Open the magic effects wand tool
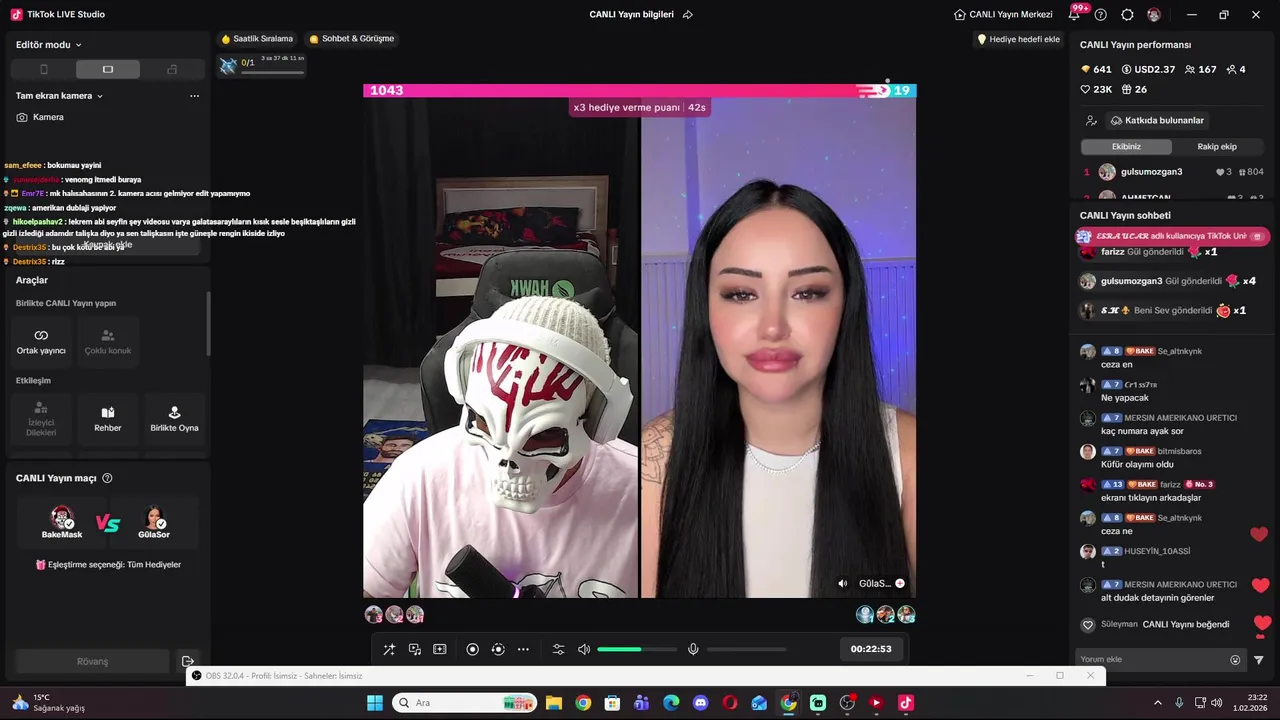Screen dimensions: 1280x720 coord(389,649)
